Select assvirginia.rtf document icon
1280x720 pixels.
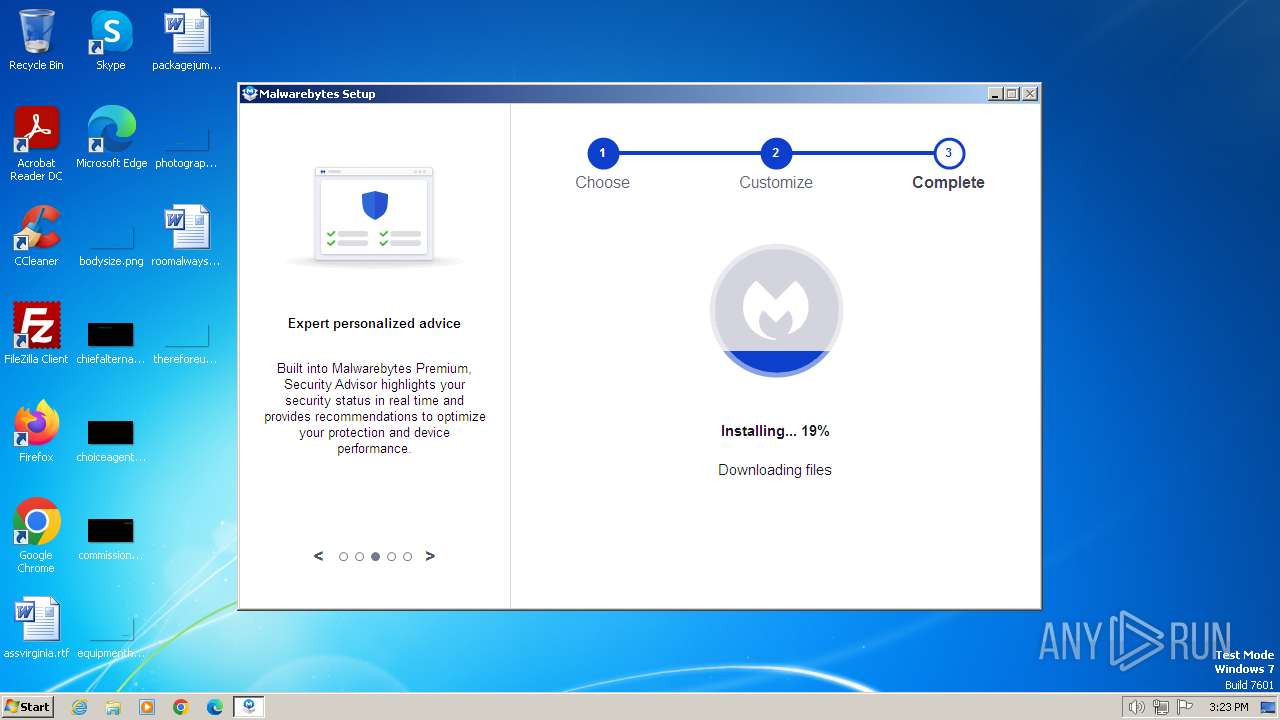click(36, 628)
